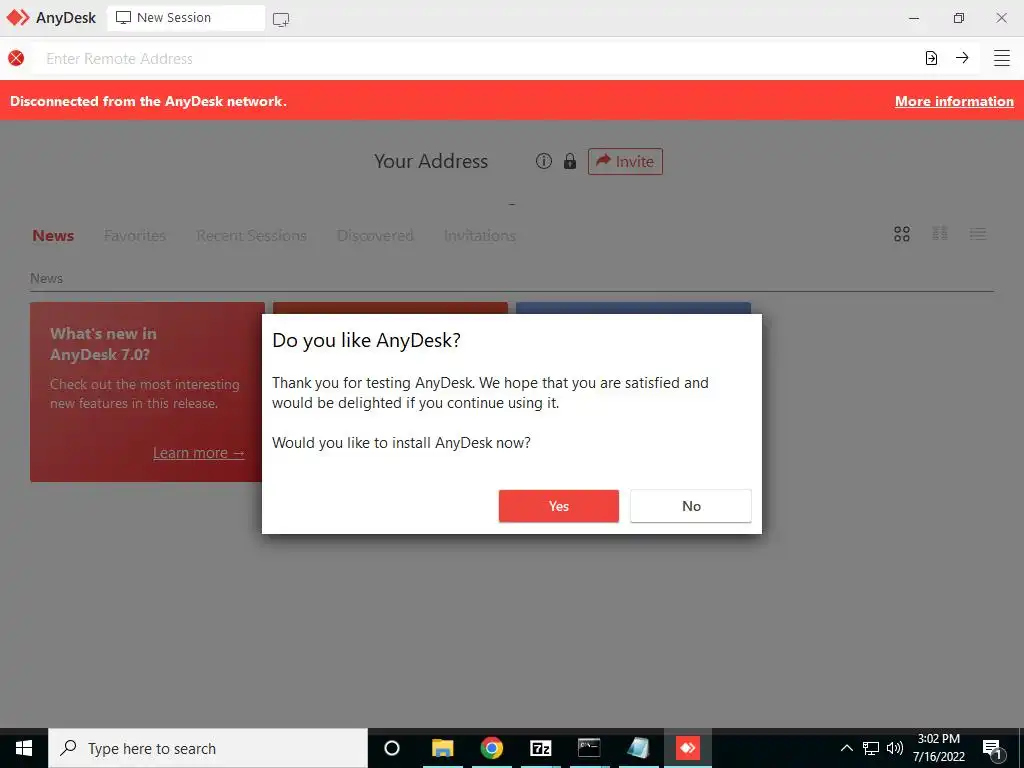Switch to small tiles view icon
This screenshot has width=1024, height=768.
tap(940, 234)
